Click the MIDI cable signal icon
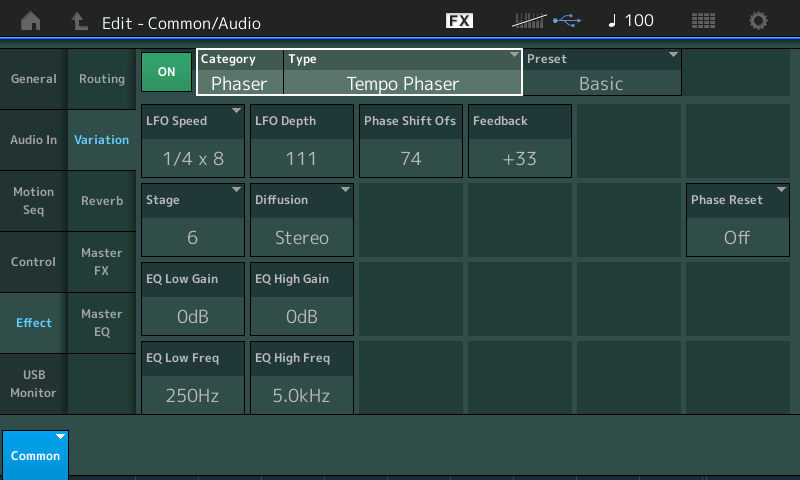This screenshot has width=800, height=480. [531, 20]
